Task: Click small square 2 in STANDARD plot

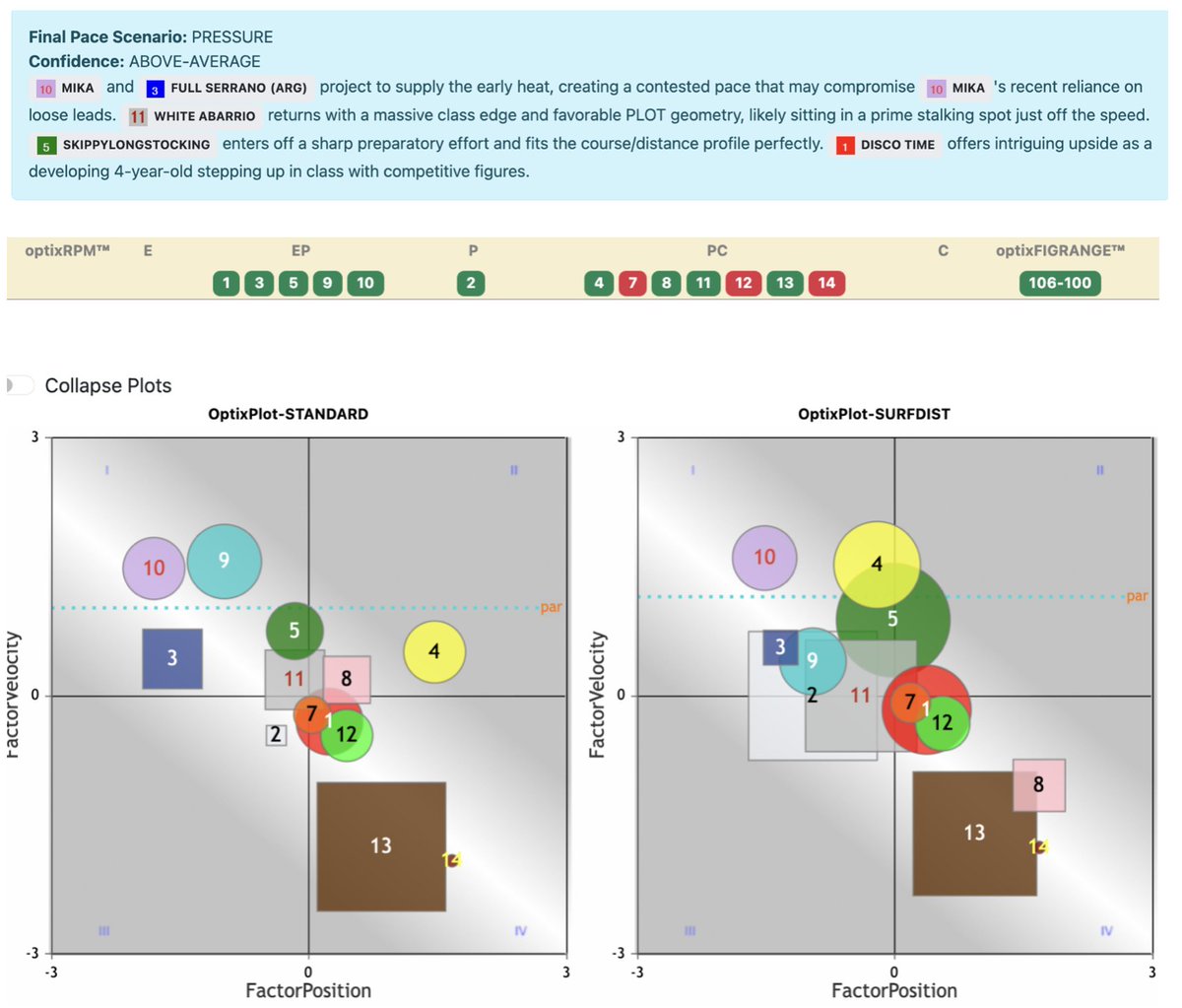Action: click(x=276, y=735)
